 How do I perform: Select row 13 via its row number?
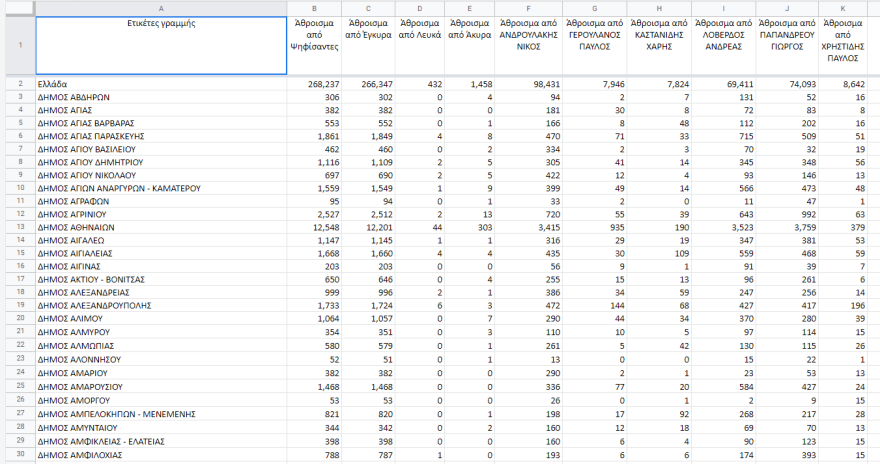(x=19, y=227)
